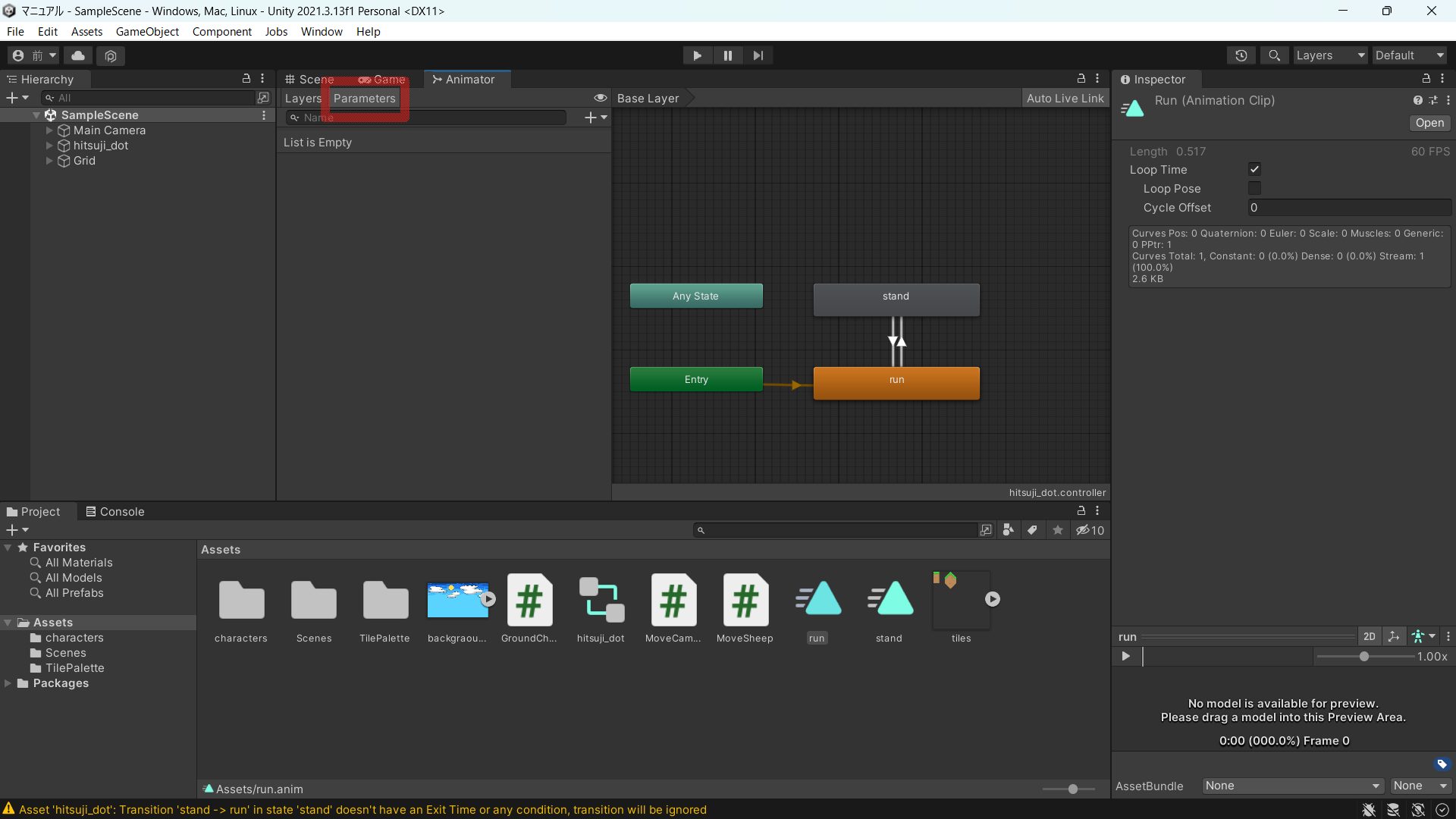Click the cloud services icon
Image resolution: width=1456 pixels, height=819 pixels.
pos(78,55)
